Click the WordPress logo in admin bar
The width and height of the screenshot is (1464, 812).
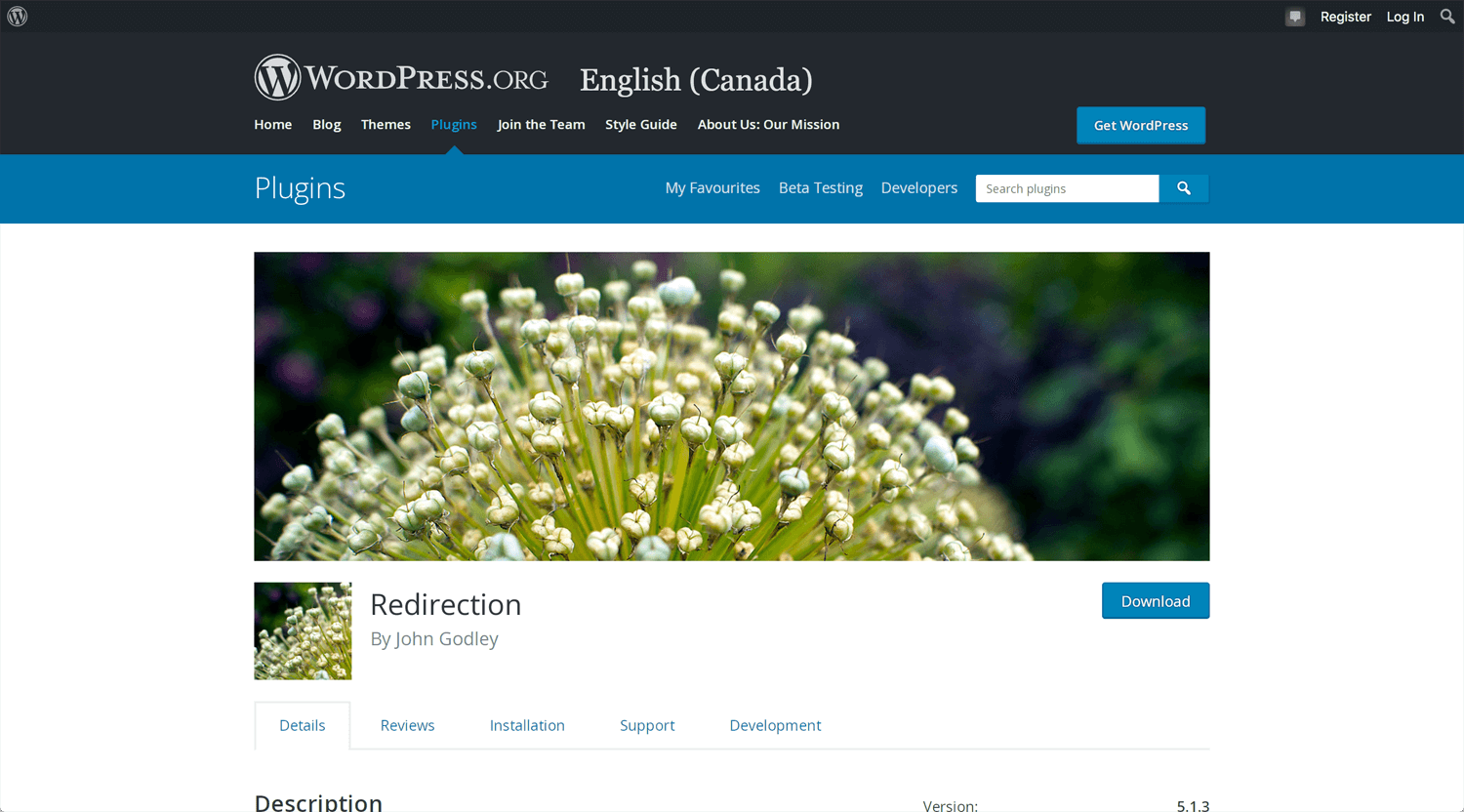(x=18, y=17)
